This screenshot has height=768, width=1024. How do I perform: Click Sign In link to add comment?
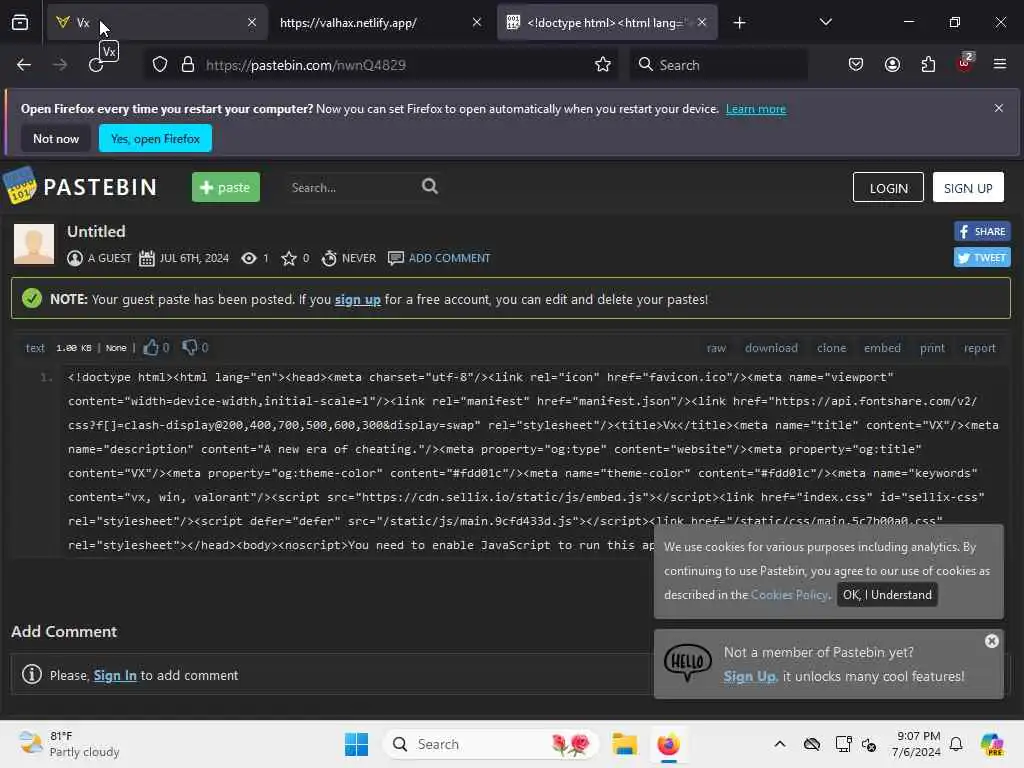pos(115,675)
